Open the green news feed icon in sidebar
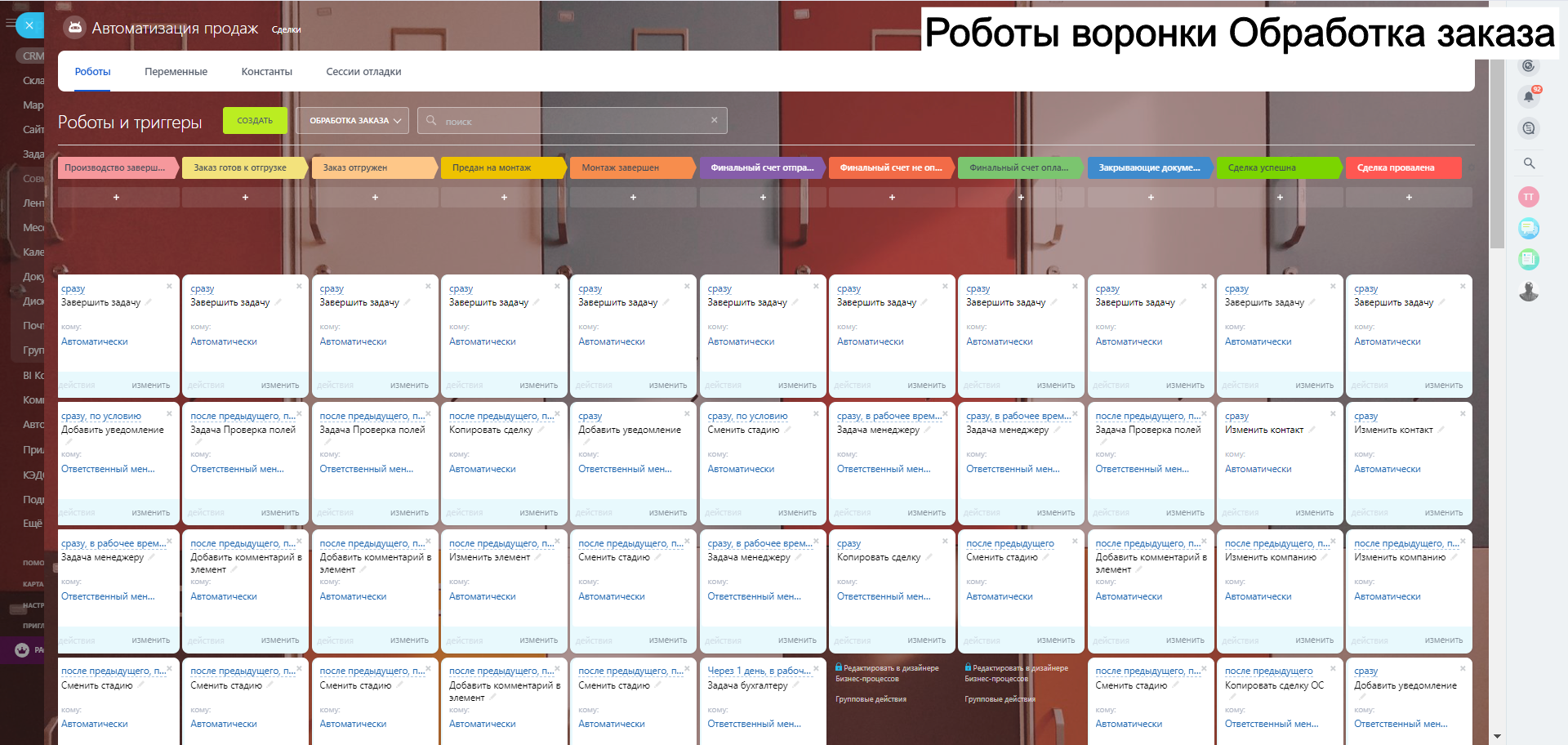 (1529, 260)
